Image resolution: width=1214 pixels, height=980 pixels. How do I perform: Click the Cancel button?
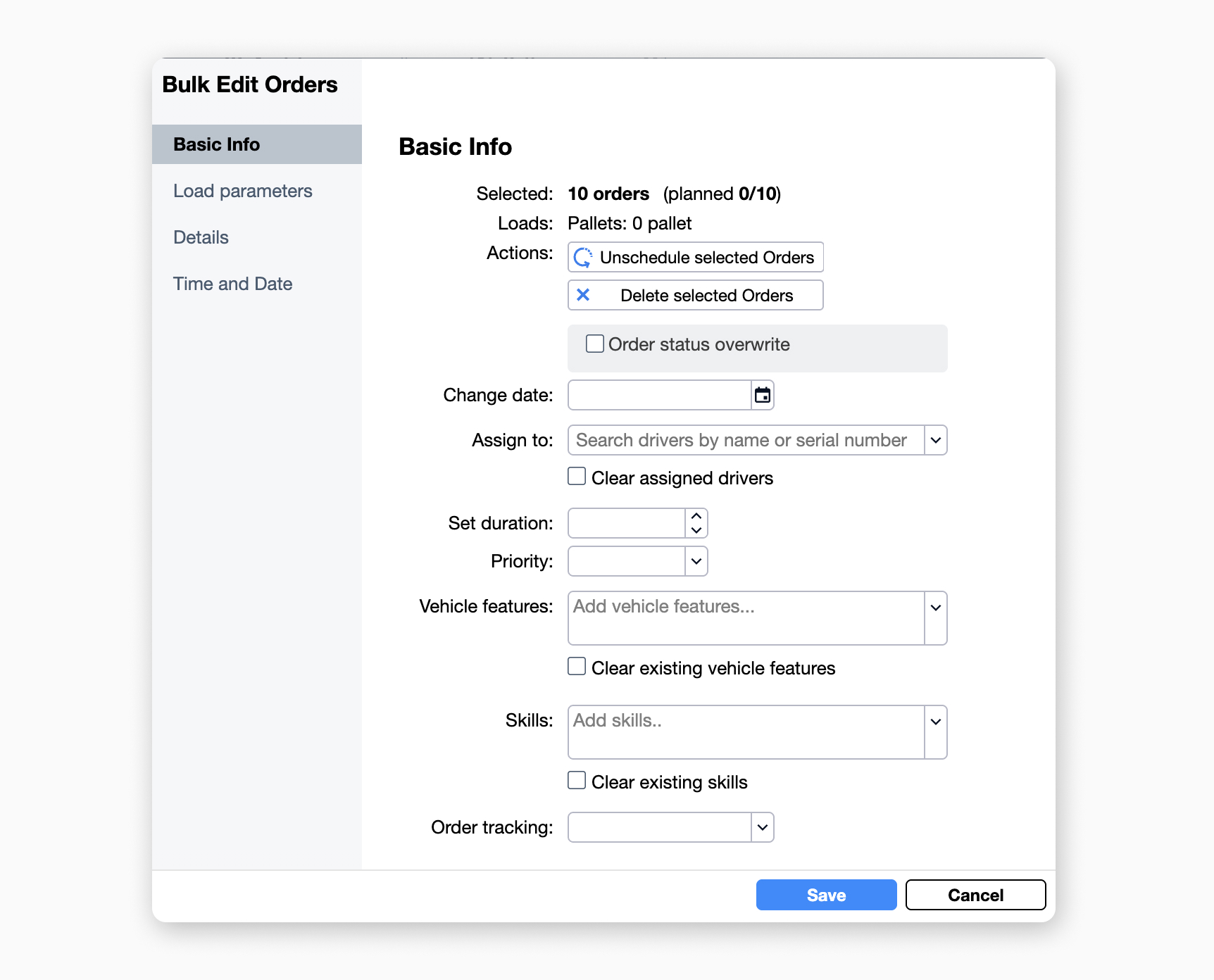[975, 895]
